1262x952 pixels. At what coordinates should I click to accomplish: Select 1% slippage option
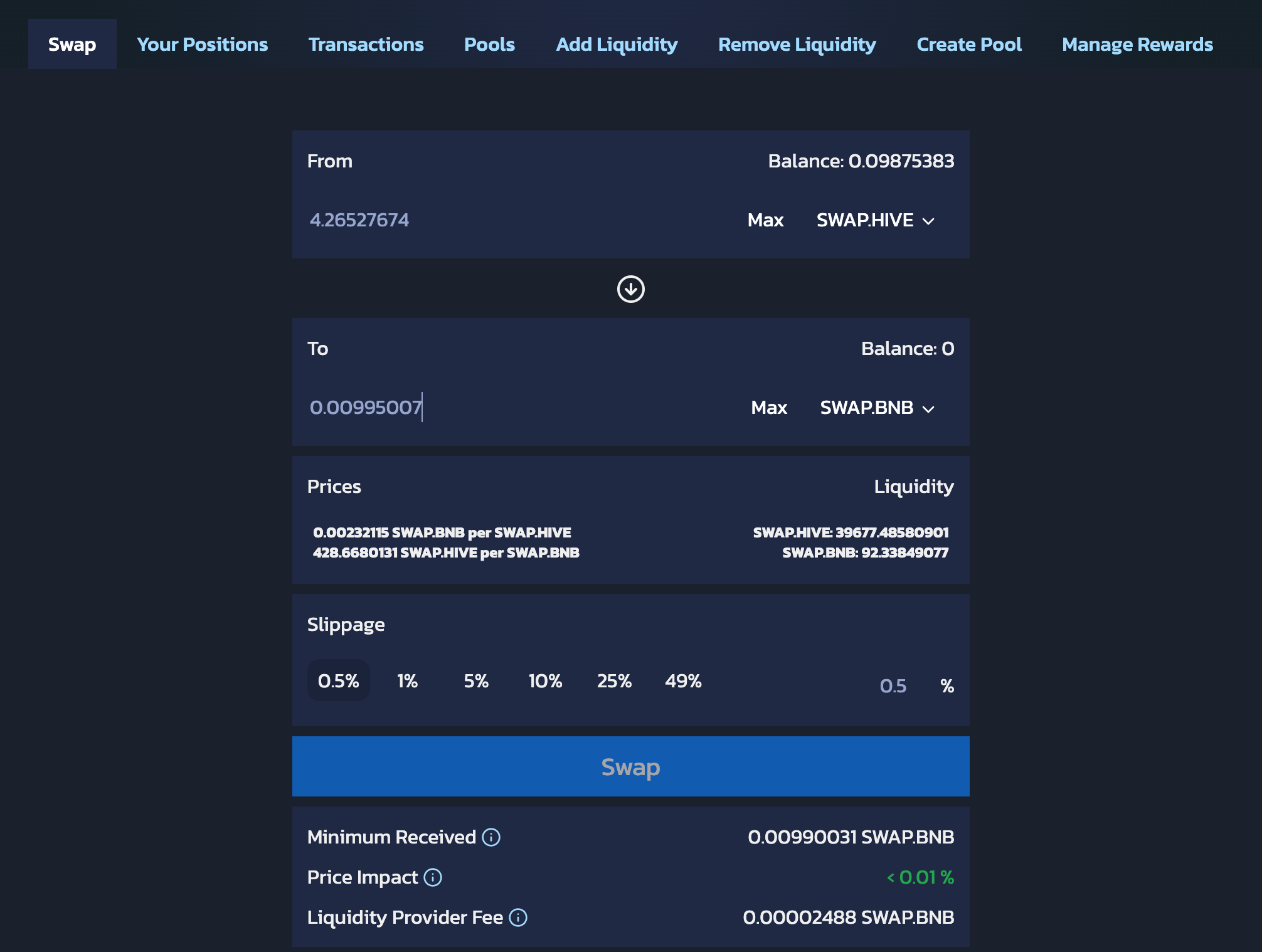click(x=407, y=680)
